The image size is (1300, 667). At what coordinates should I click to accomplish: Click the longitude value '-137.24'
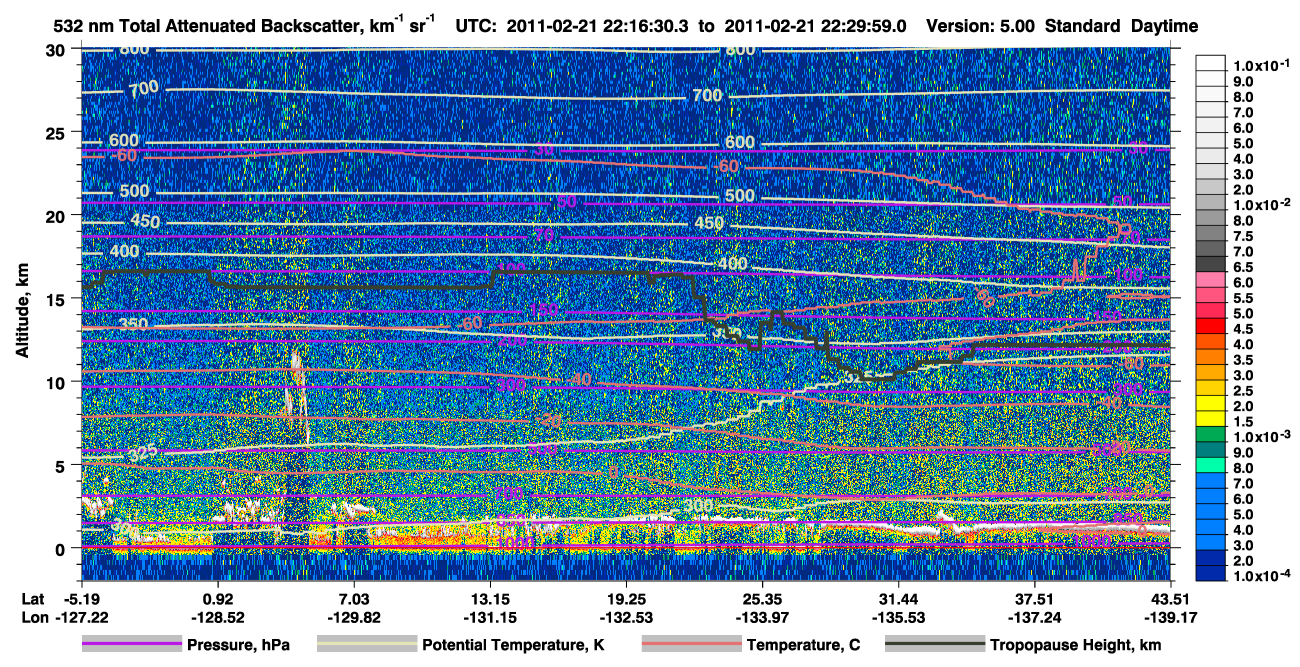pos(1034,617)
